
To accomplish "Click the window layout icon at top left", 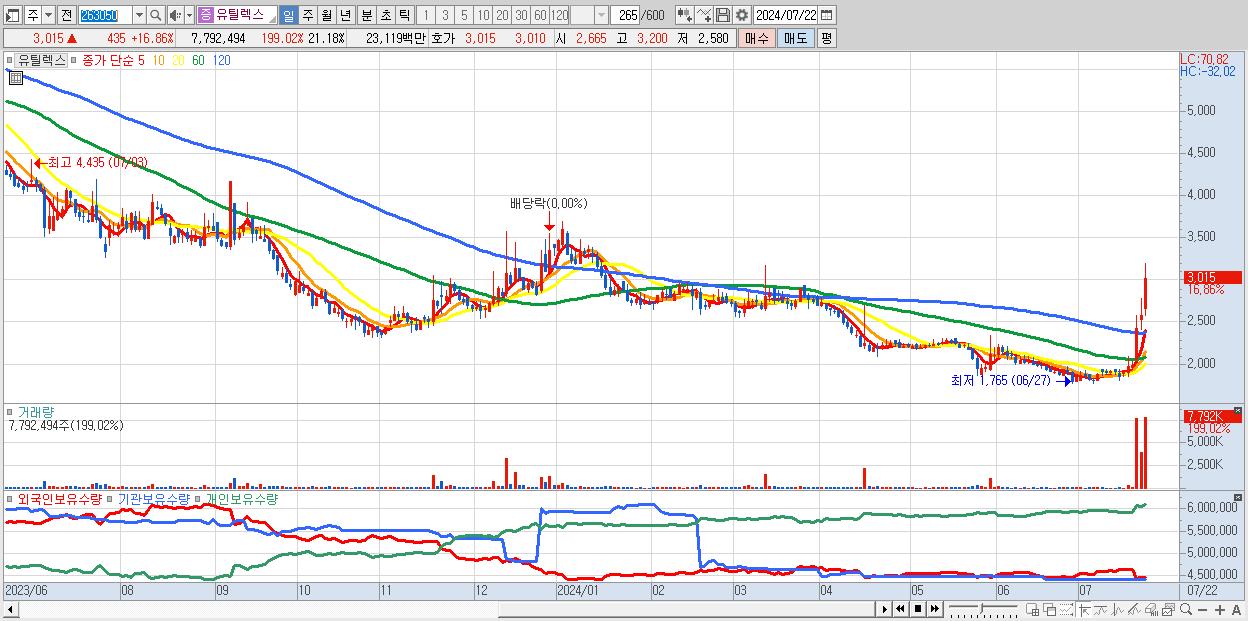I will (x=12, y=15).
